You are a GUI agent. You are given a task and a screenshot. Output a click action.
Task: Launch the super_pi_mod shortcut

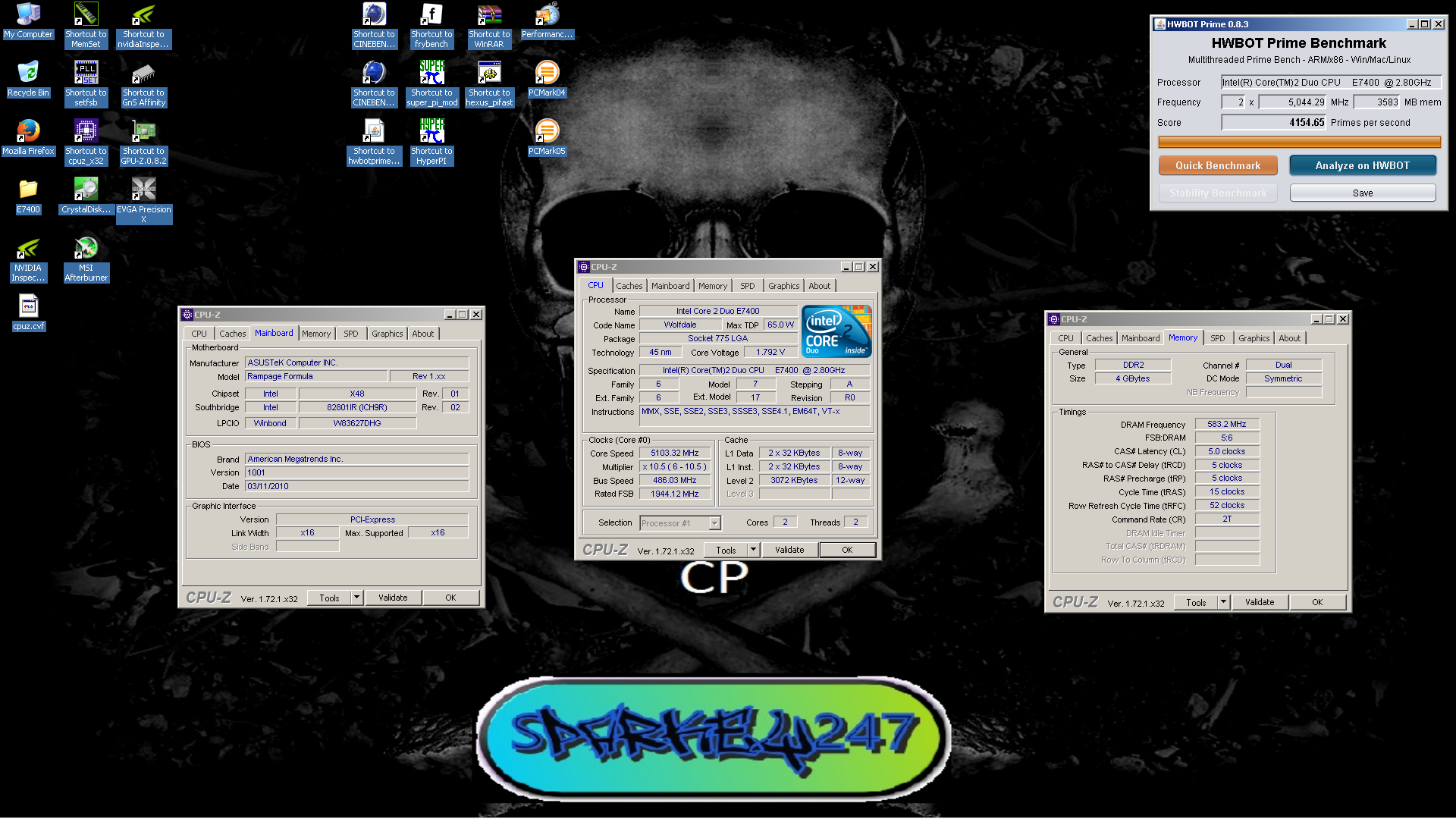click(x=431, y=83)
